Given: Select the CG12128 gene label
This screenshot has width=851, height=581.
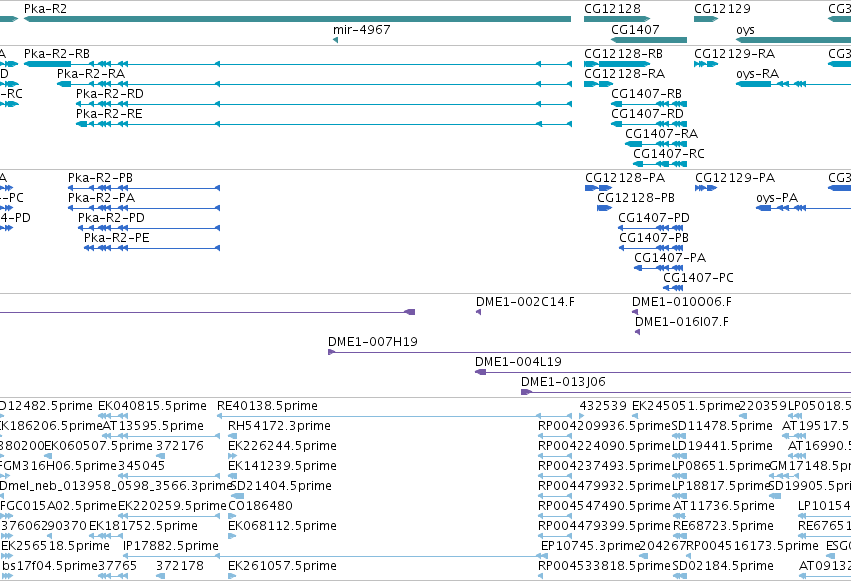Looking at the screenshot, I should coord(612,9).
